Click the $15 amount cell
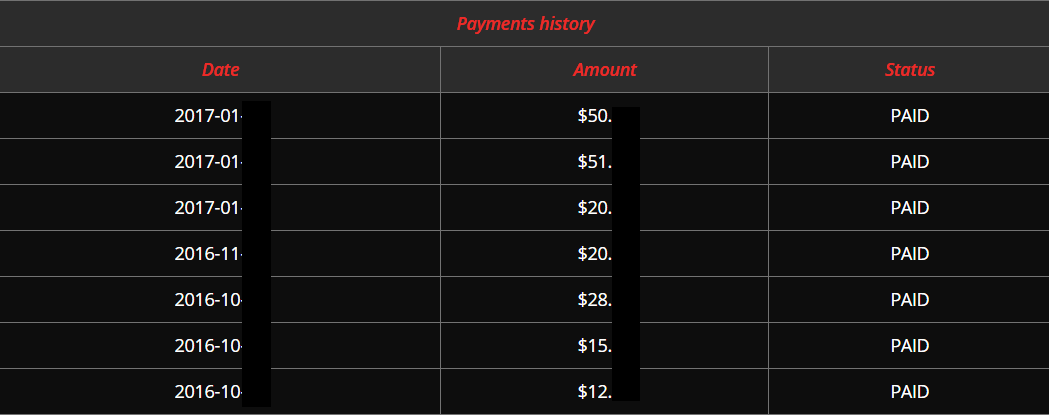The image size is (1049, 415). pos(604,346)
